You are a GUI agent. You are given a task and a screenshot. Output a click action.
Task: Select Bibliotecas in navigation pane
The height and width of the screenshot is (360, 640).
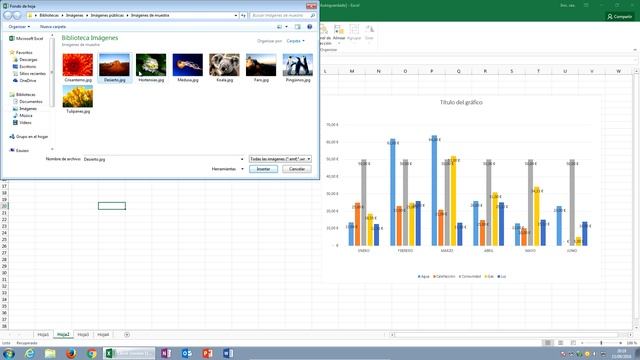coord(22,95)
